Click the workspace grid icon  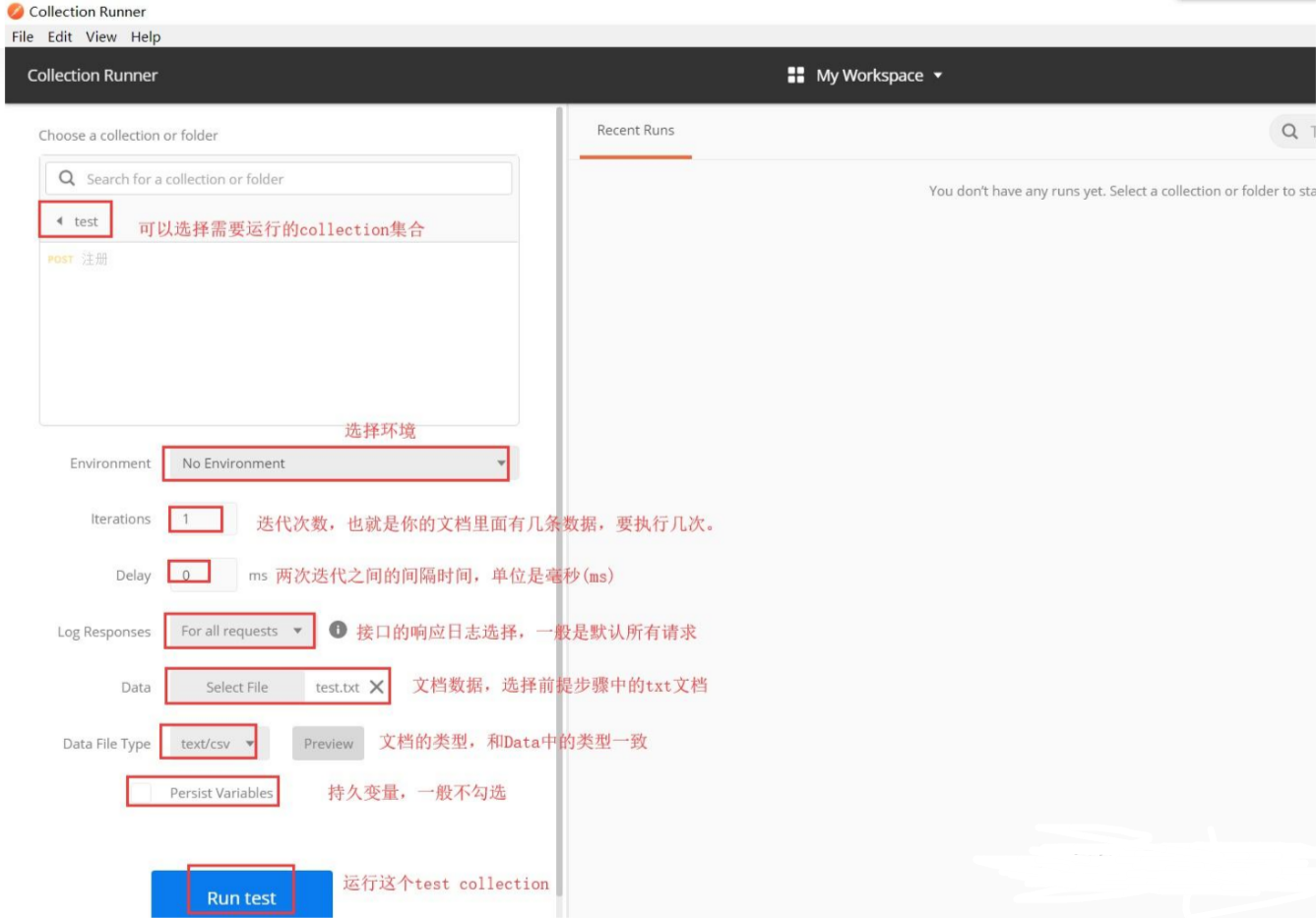[796, 75]
